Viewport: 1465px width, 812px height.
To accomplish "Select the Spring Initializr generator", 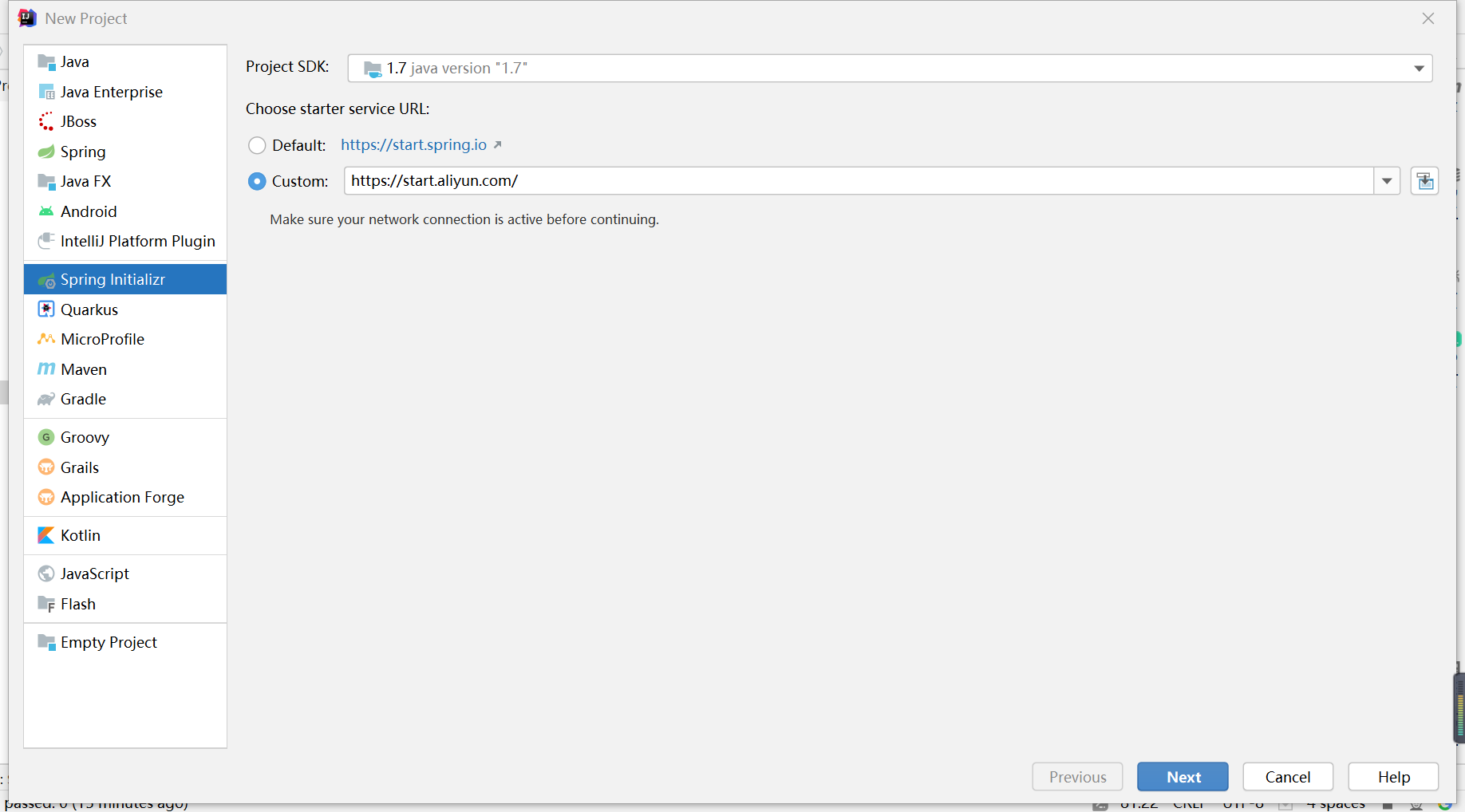I will pyautogui.click(x=113, y=279).
